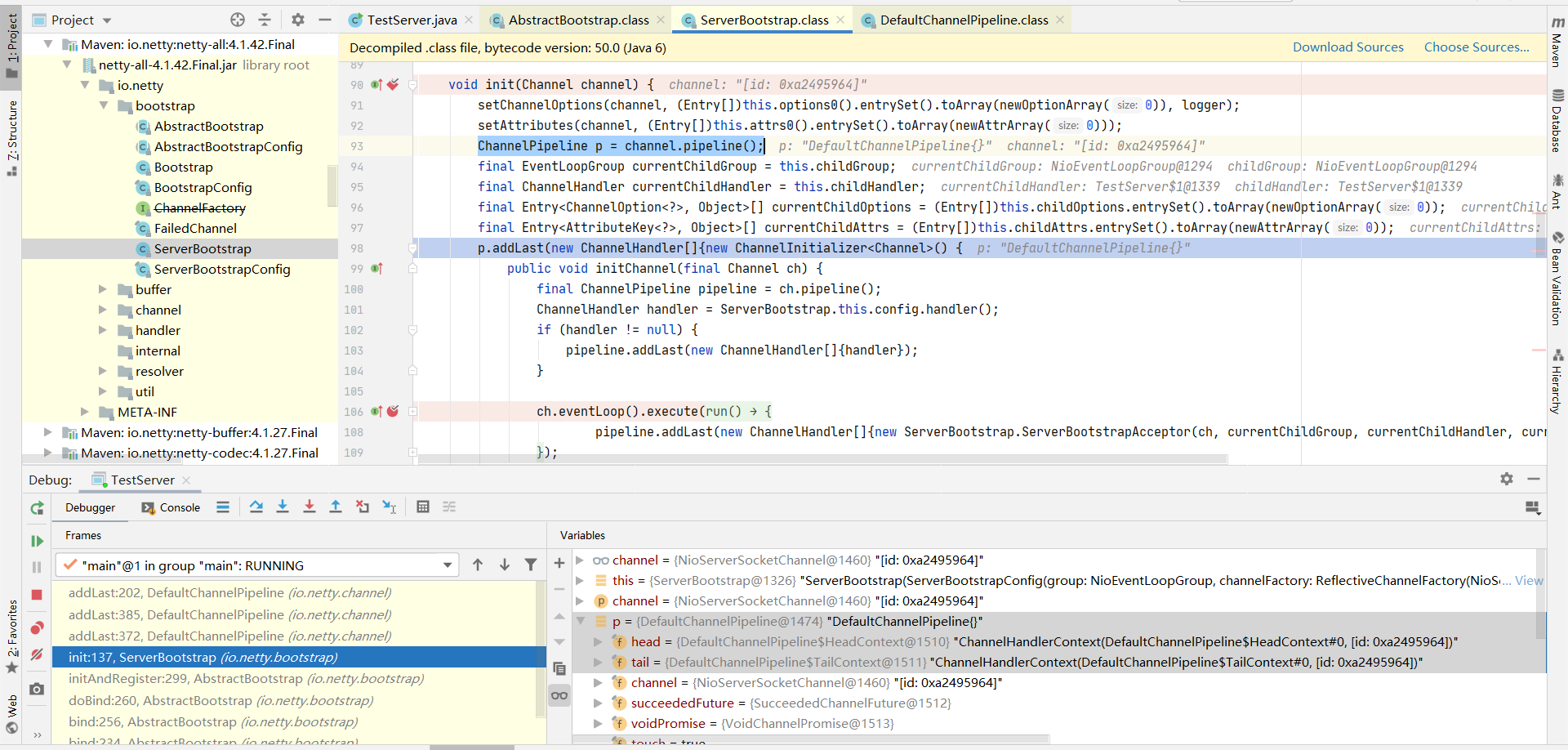This screenshot has height=750, width=1568.
Task: Click Step Out in debug toolbar
Action: tap(336, 507)
